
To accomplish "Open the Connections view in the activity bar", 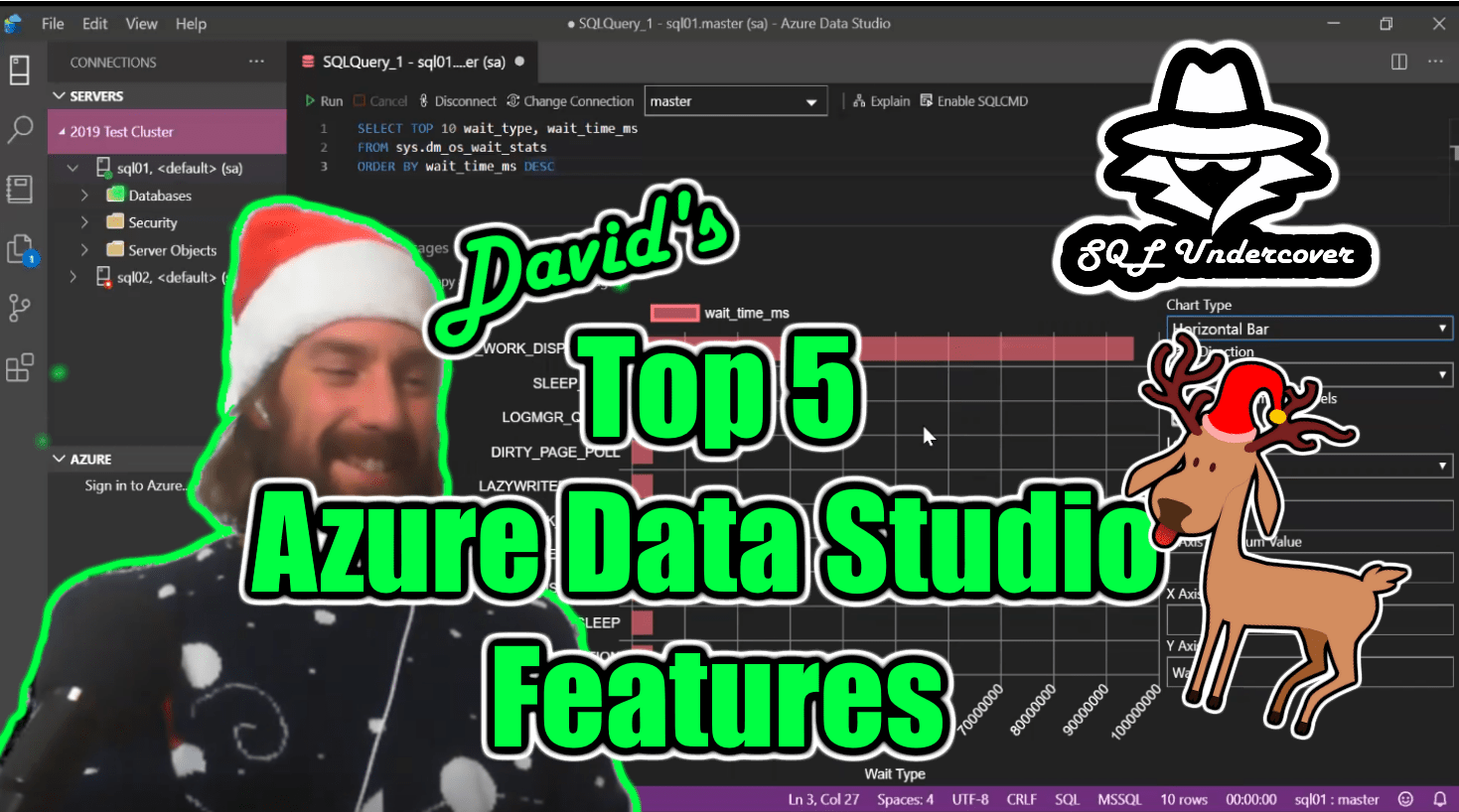I will click(x=19, y=69).
